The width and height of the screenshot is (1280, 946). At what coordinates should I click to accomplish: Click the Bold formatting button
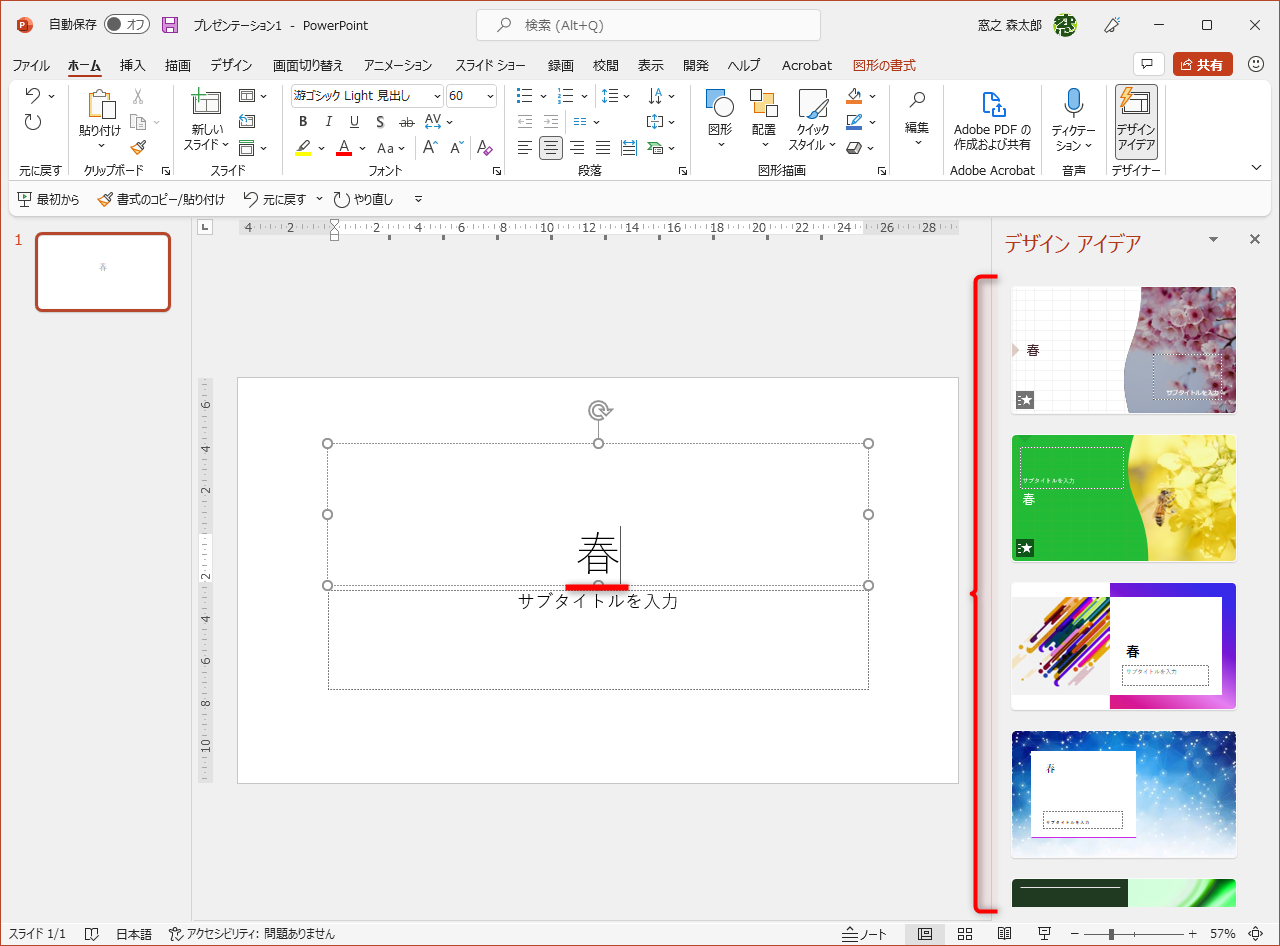click(303, 122)
